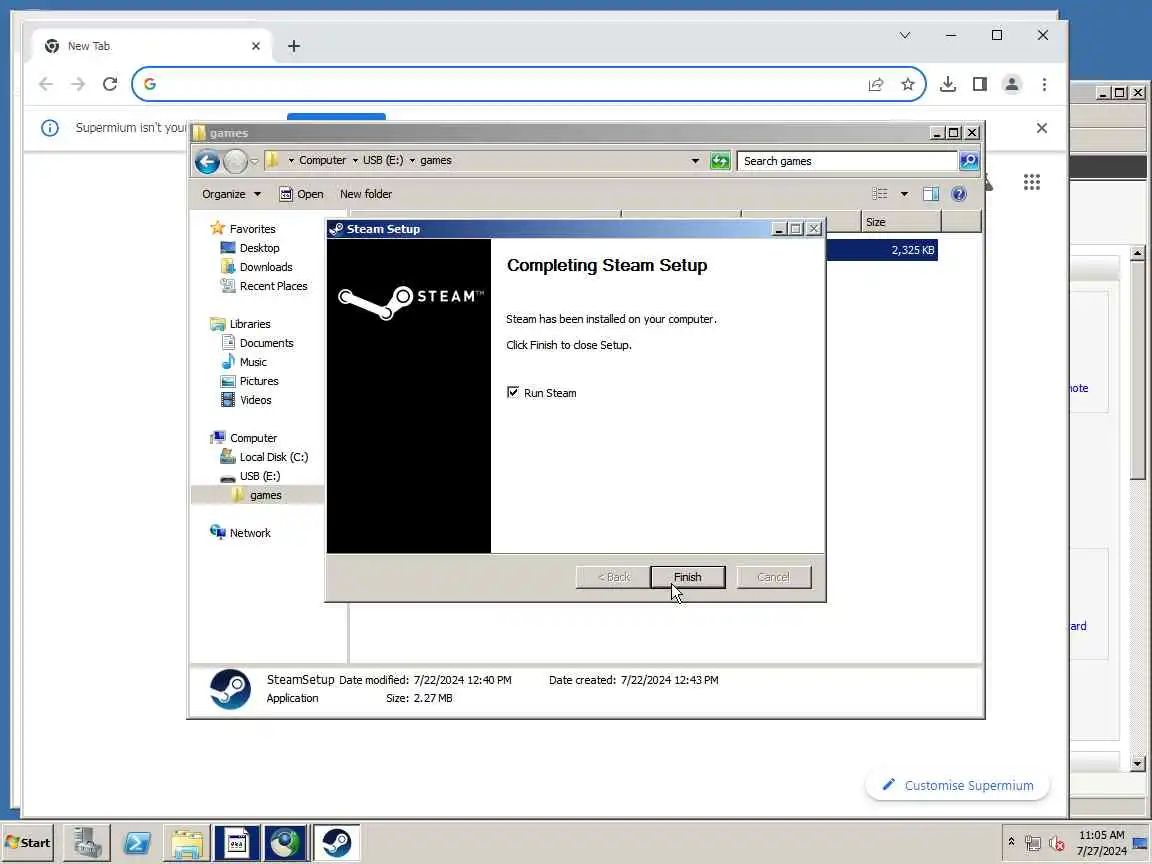Click New folder in Explorer toolbar
The height and width of the screenshot is (864, 1152).
click(366, 194)
